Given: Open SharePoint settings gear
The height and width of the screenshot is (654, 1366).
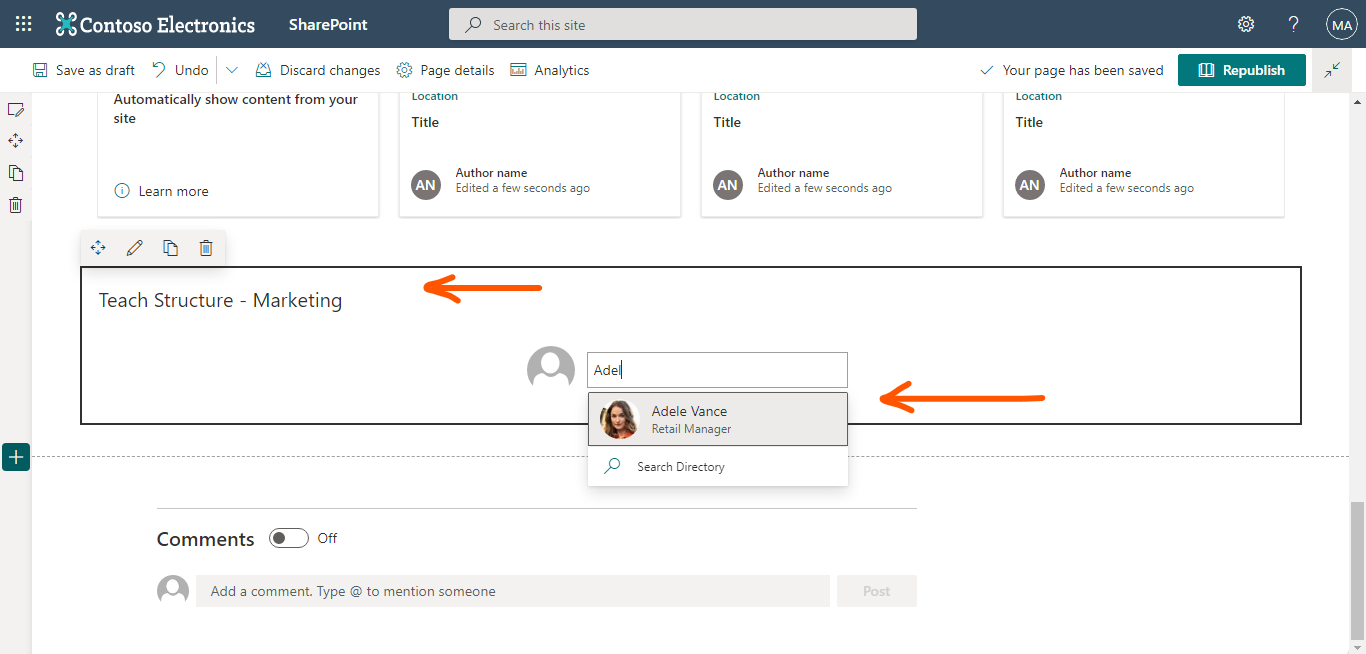Looking at the screenshot, I should click(1245, 23).
